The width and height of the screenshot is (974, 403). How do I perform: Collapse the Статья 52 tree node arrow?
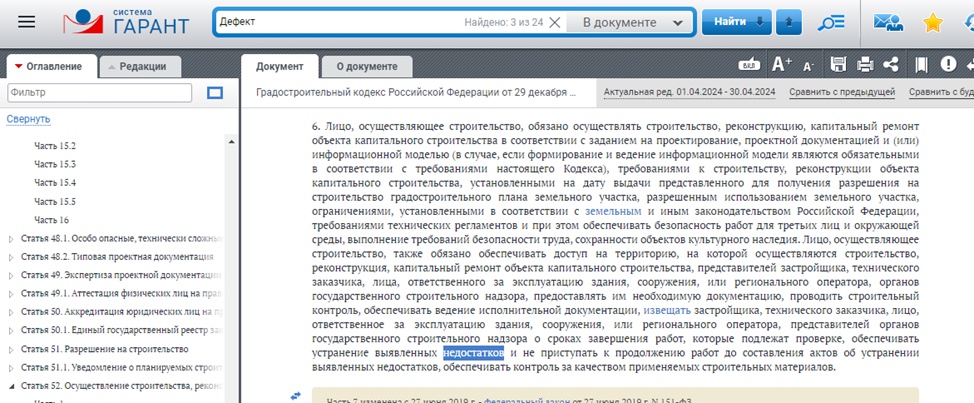[12, 387]
